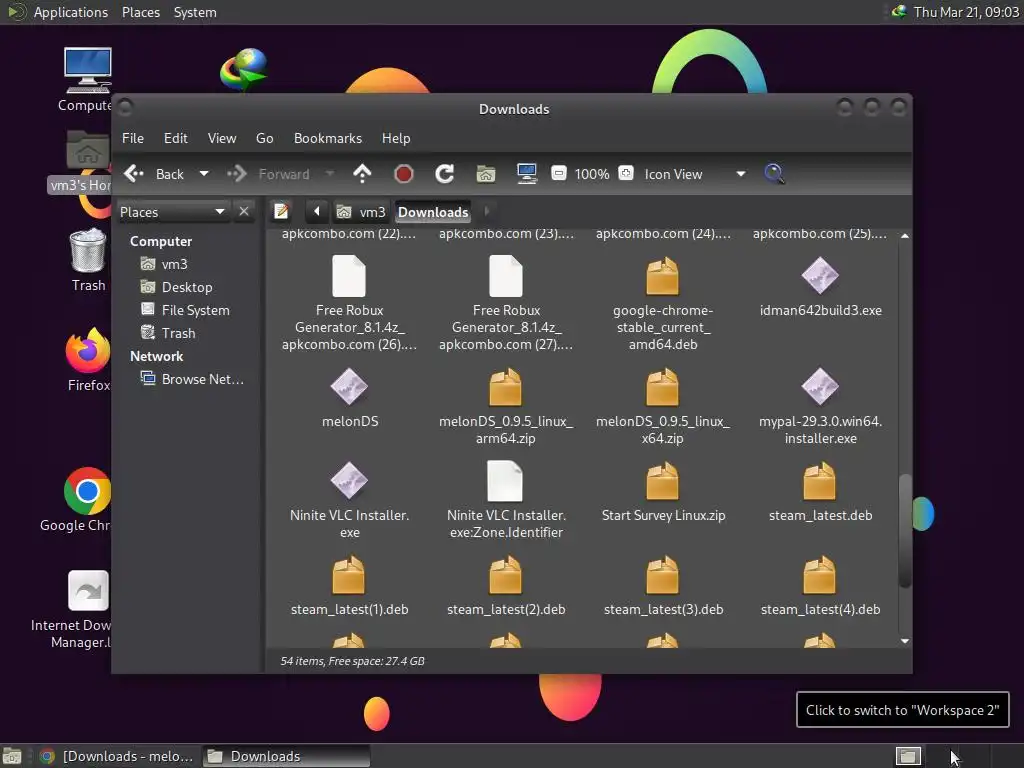1024x768 pixels.
Task: Select the melonDS executable icon
Action: [x=349, y=387]
